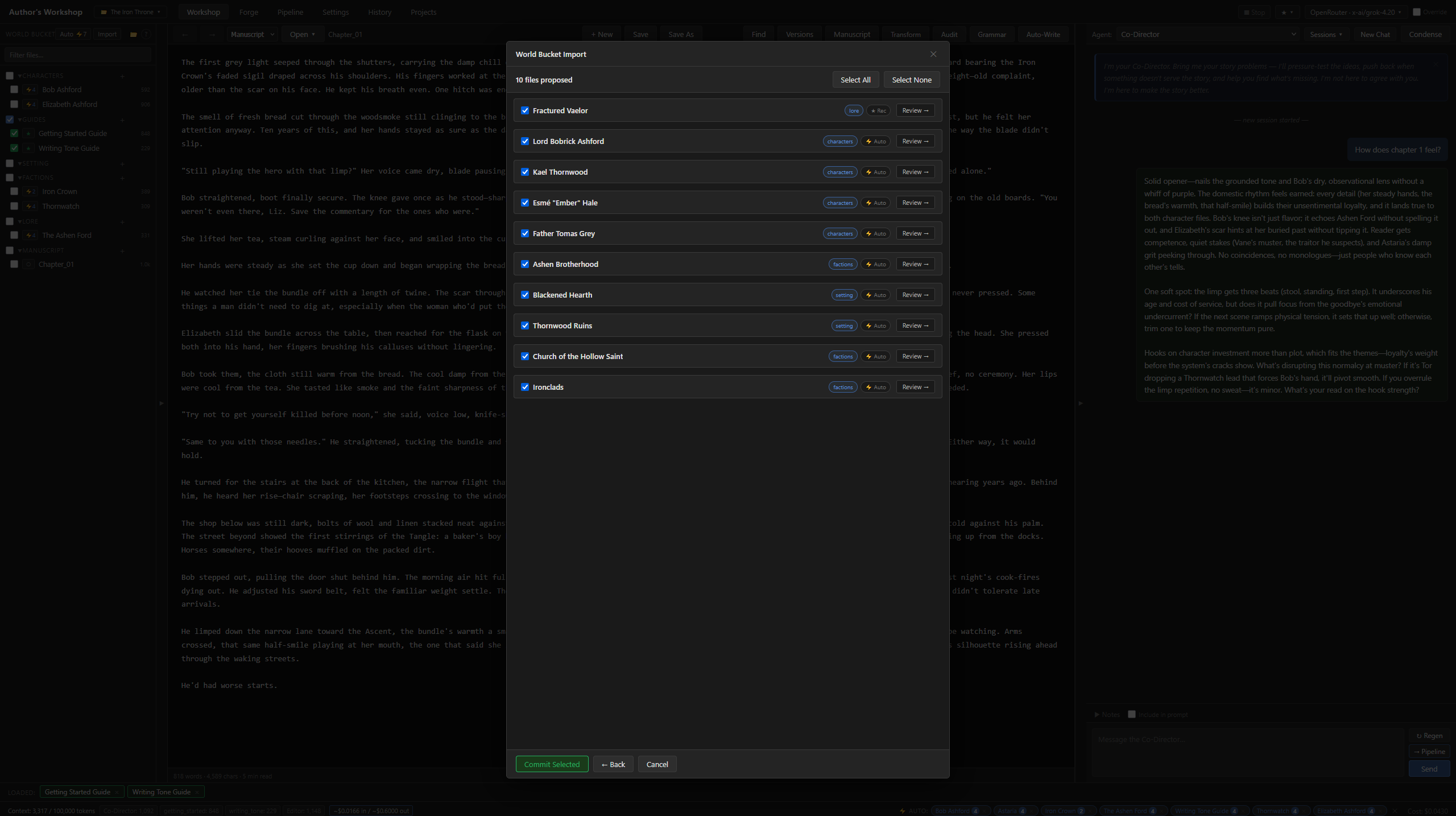
Task: Enable the Include in prompt checkbox
Action: click(1132, 715)
